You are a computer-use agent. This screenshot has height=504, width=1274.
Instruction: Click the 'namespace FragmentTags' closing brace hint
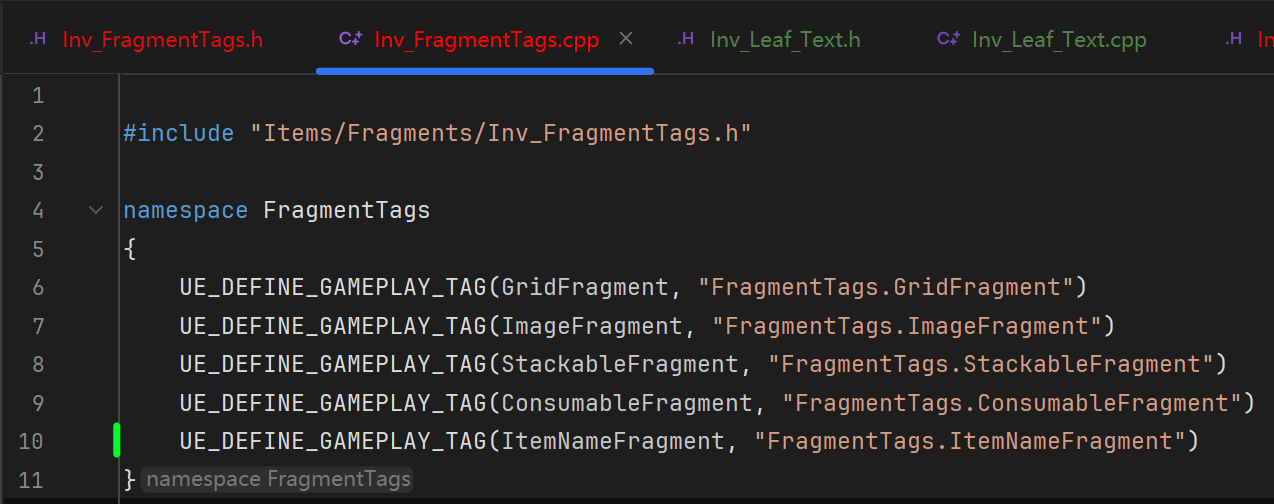[278, 480]
